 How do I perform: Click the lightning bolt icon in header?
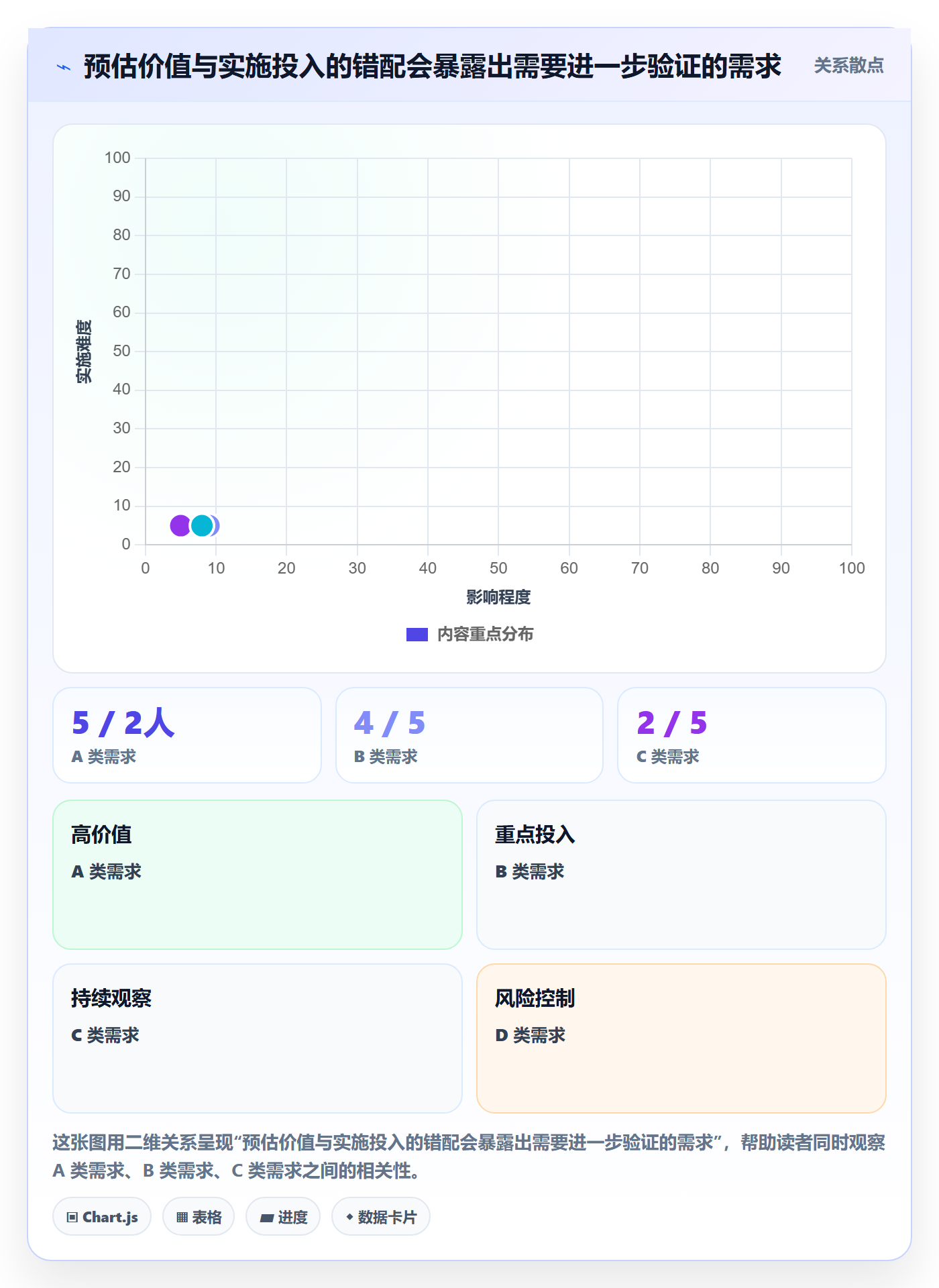point(64,67)
